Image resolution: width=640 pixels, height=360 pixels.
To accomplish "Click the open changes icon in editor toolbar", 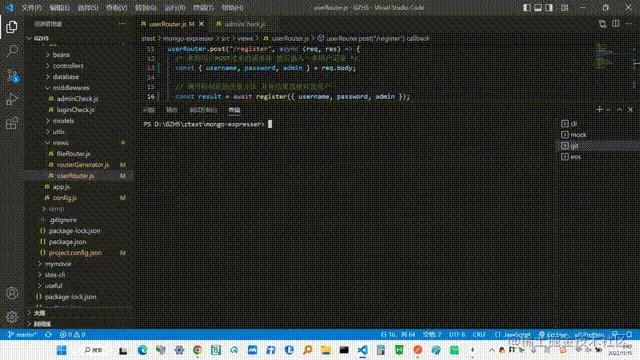I will tap(602, 24).
